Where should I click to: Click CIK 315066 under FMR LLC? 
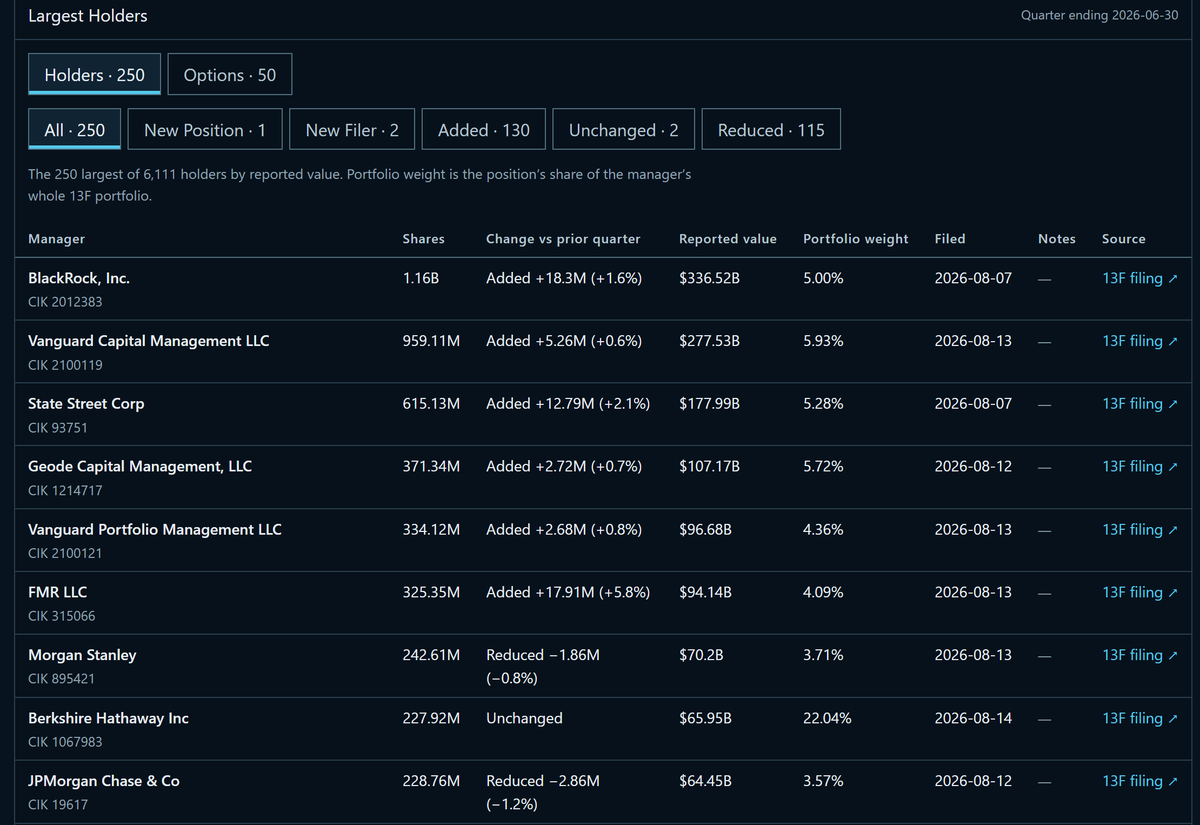62,616
